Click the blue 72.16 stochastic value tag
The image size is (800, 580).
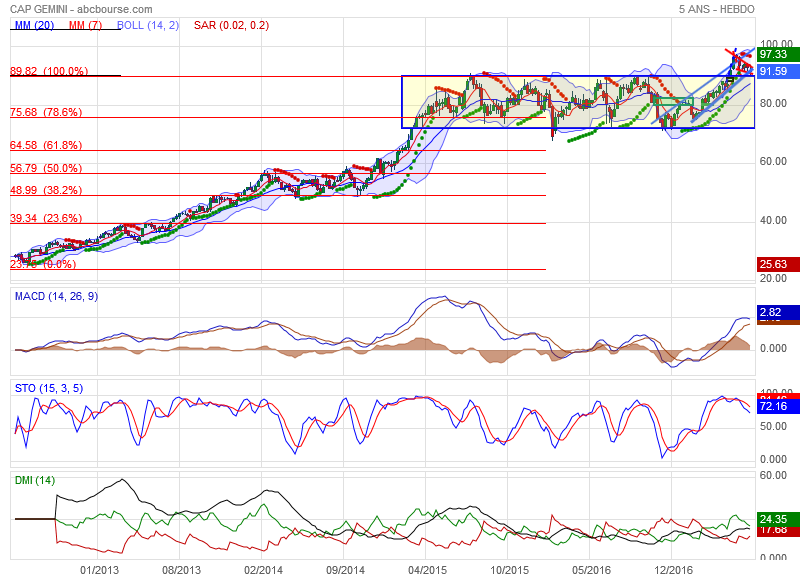[x=778, y=406]
